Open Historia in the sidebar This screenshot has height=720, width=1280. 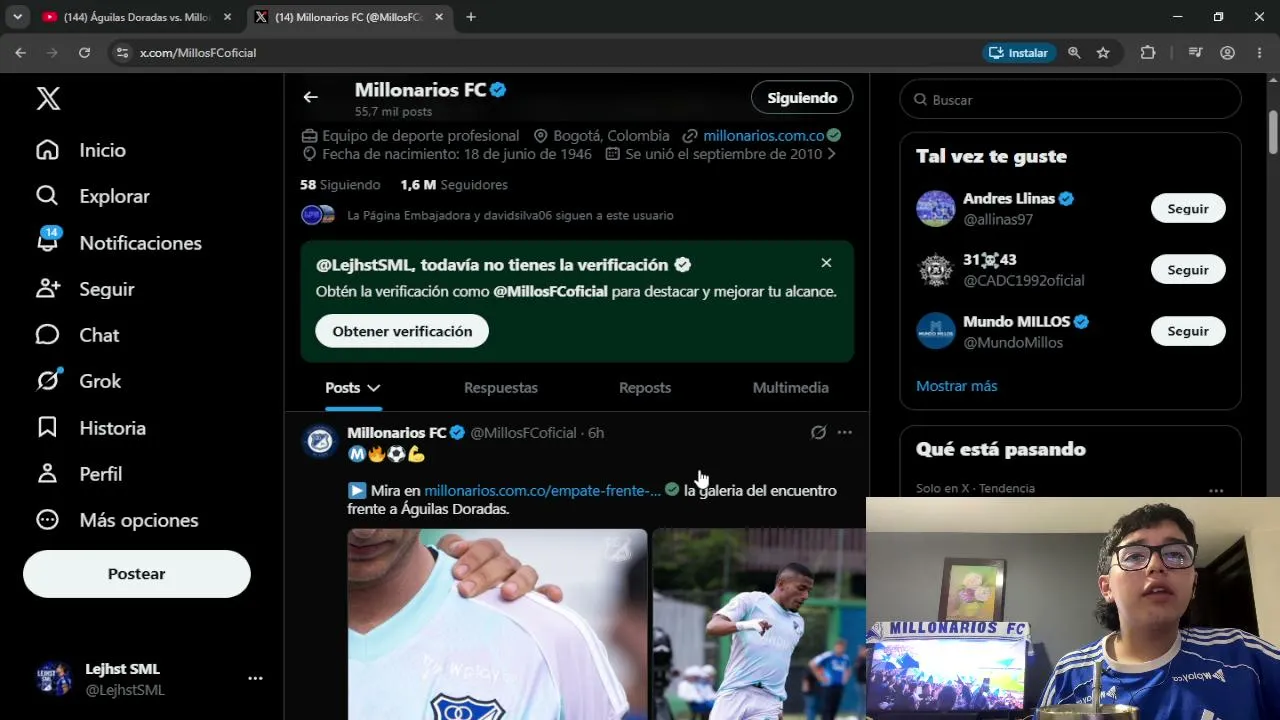click(90, 428)
